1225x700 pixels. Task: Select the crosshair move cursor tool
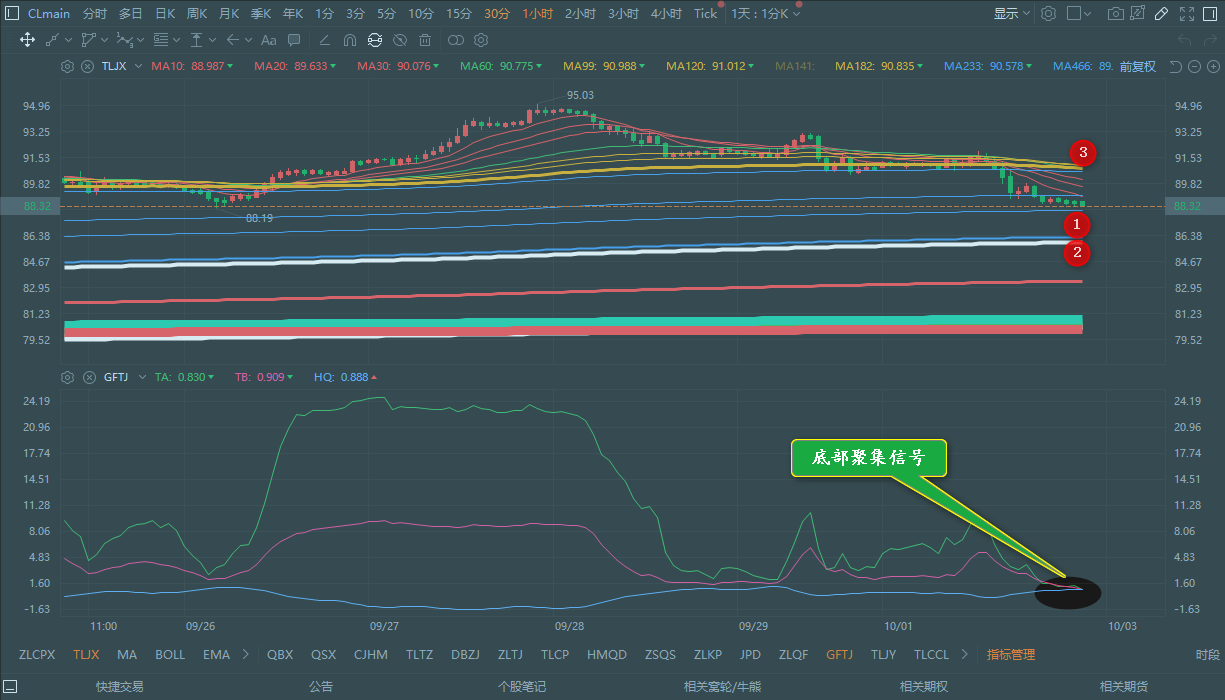point(27,40)
